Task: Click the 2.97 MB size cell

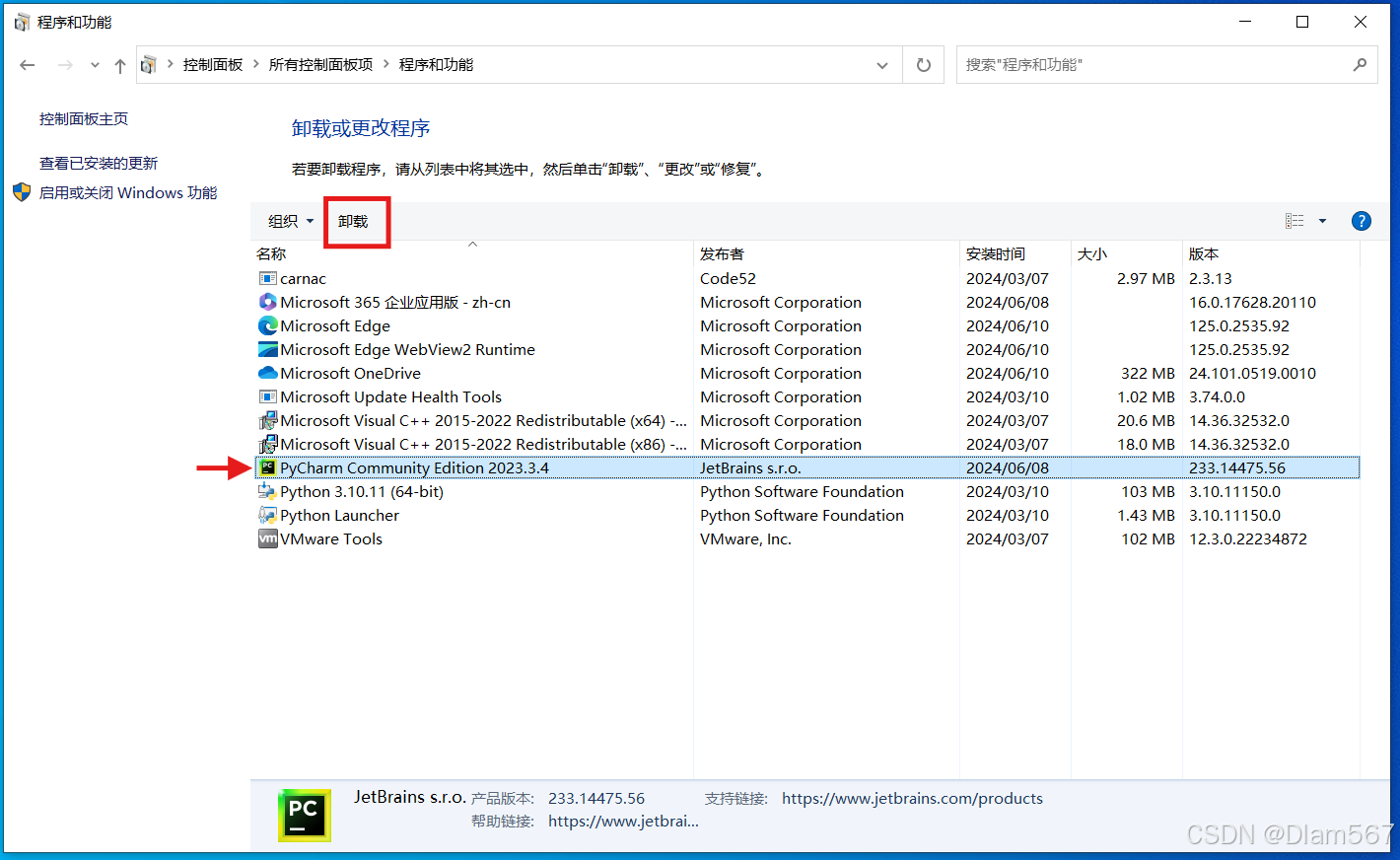Action: (1146, 279)
